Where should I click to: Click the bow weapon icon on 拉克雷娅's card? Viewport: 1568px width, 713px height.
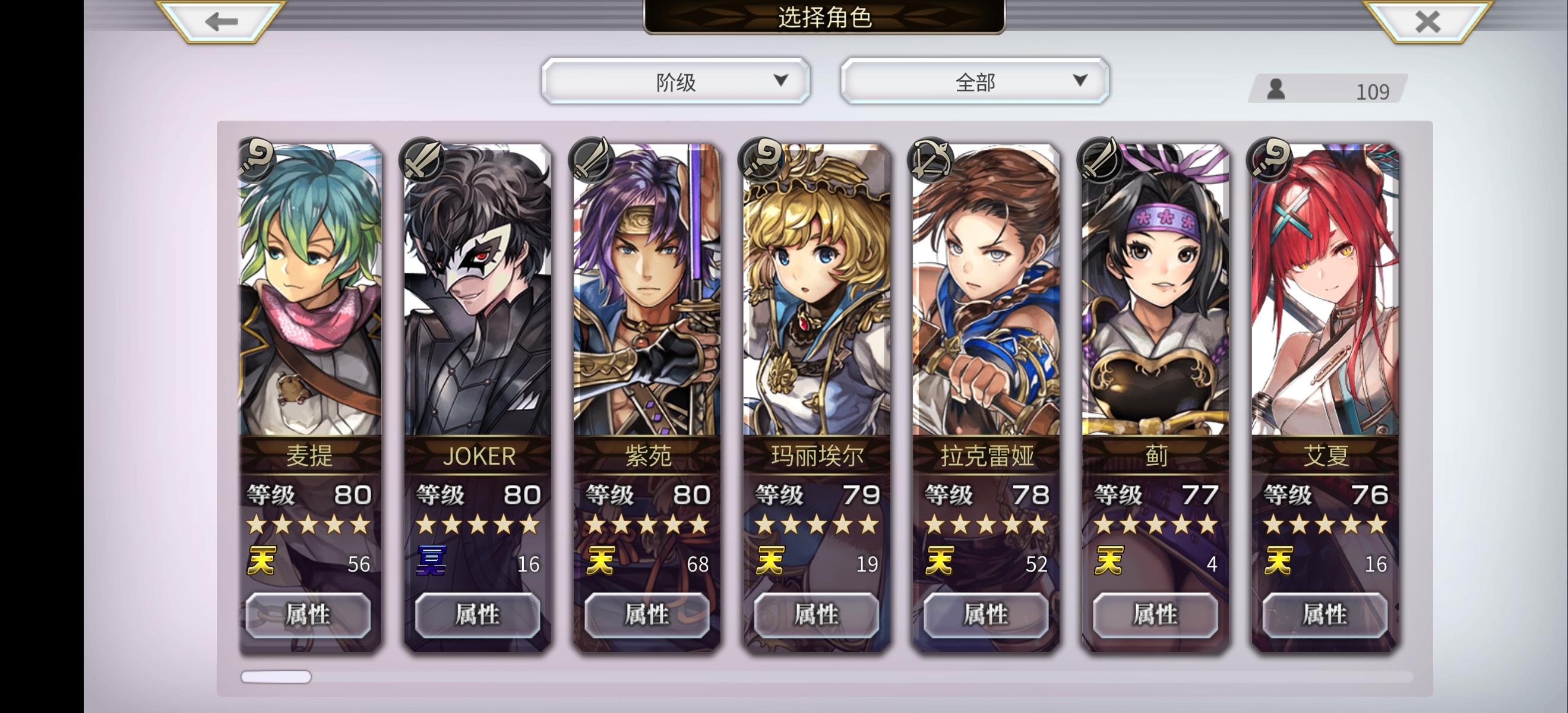click(x=931, y=159)
